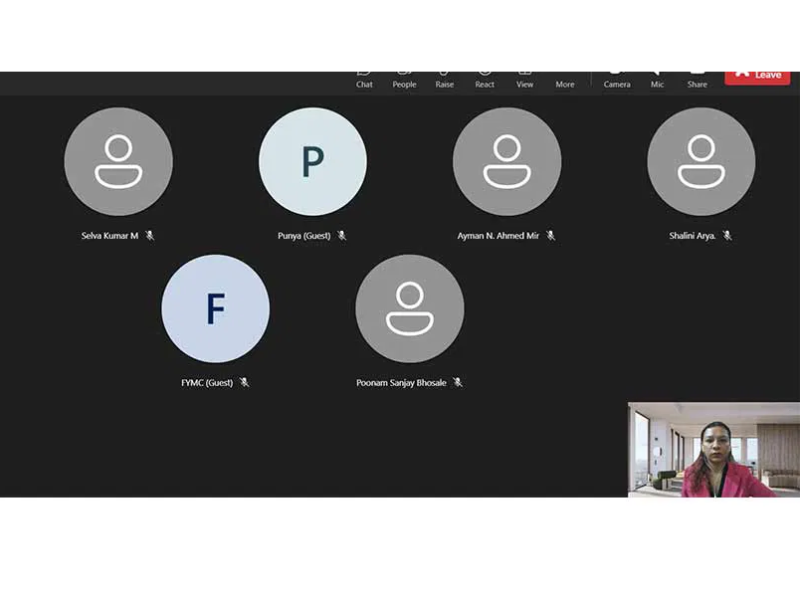Select Selva Kumar M's avatar
The height and width of the screenshot is (600, 800).
point(118,161)
